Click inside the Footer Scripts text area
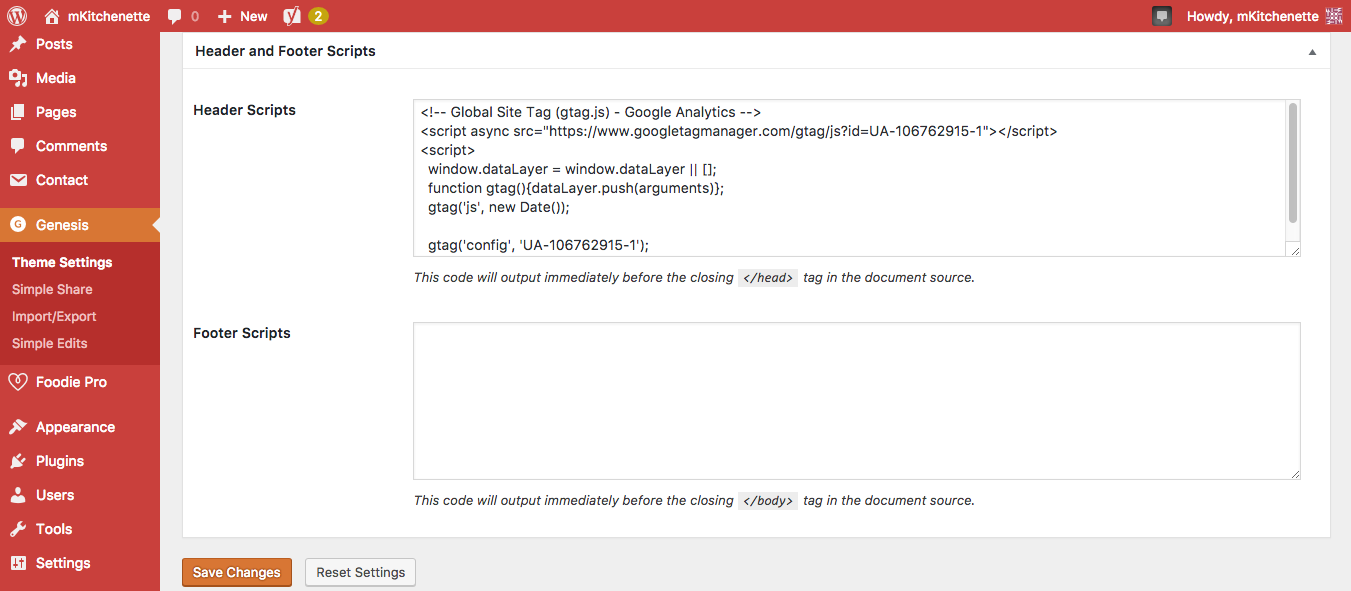1351x591 pixels. (x=856, y=400)
